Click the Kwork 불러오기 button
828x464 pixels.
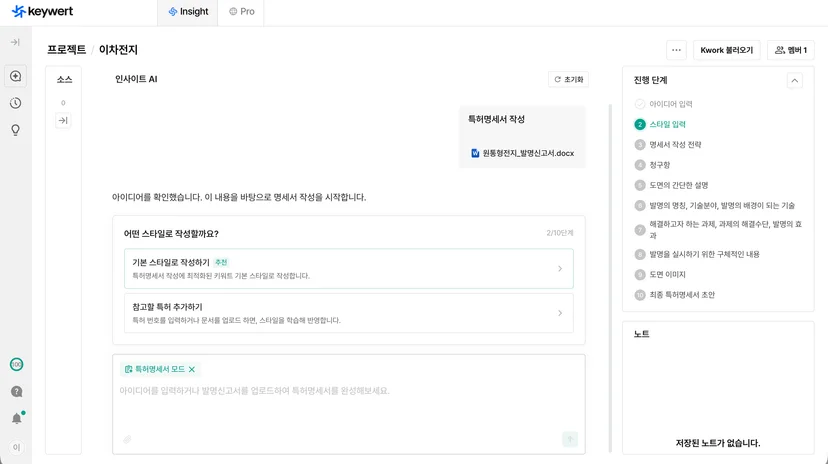coord(727,50)
